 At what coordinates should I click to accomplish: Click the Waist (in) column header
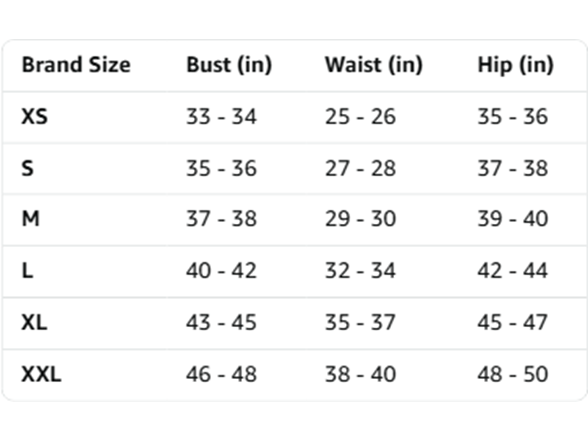tap(374, 64)
